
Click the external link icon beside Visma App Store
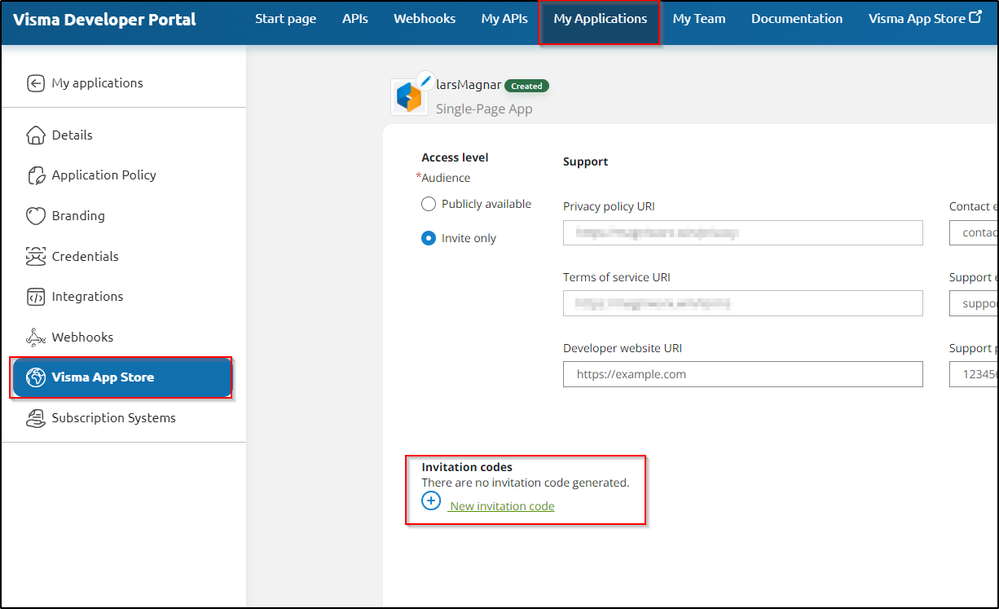[x=975, y=17]
